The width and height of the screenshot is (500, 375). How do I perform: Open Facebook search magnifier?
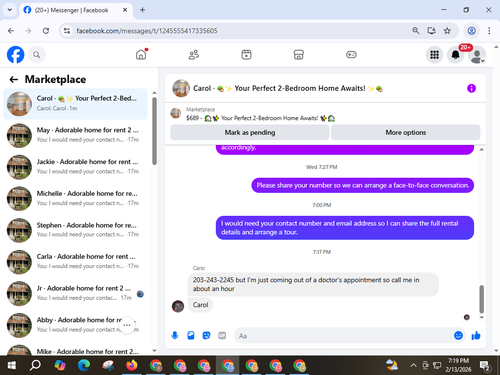pyautogui.click(x=37, y=55)
